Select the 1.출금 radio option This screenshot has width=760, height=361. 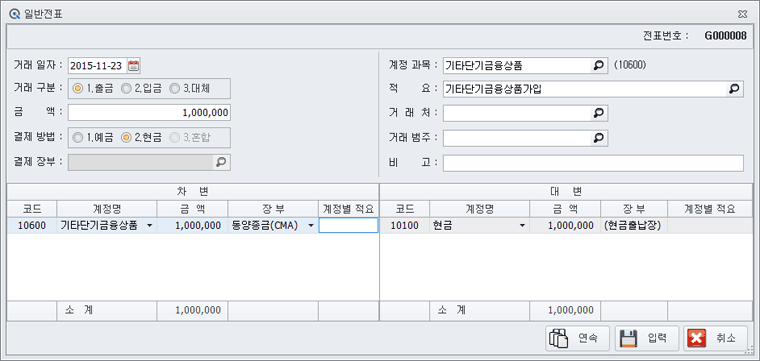tap(93, 89)
